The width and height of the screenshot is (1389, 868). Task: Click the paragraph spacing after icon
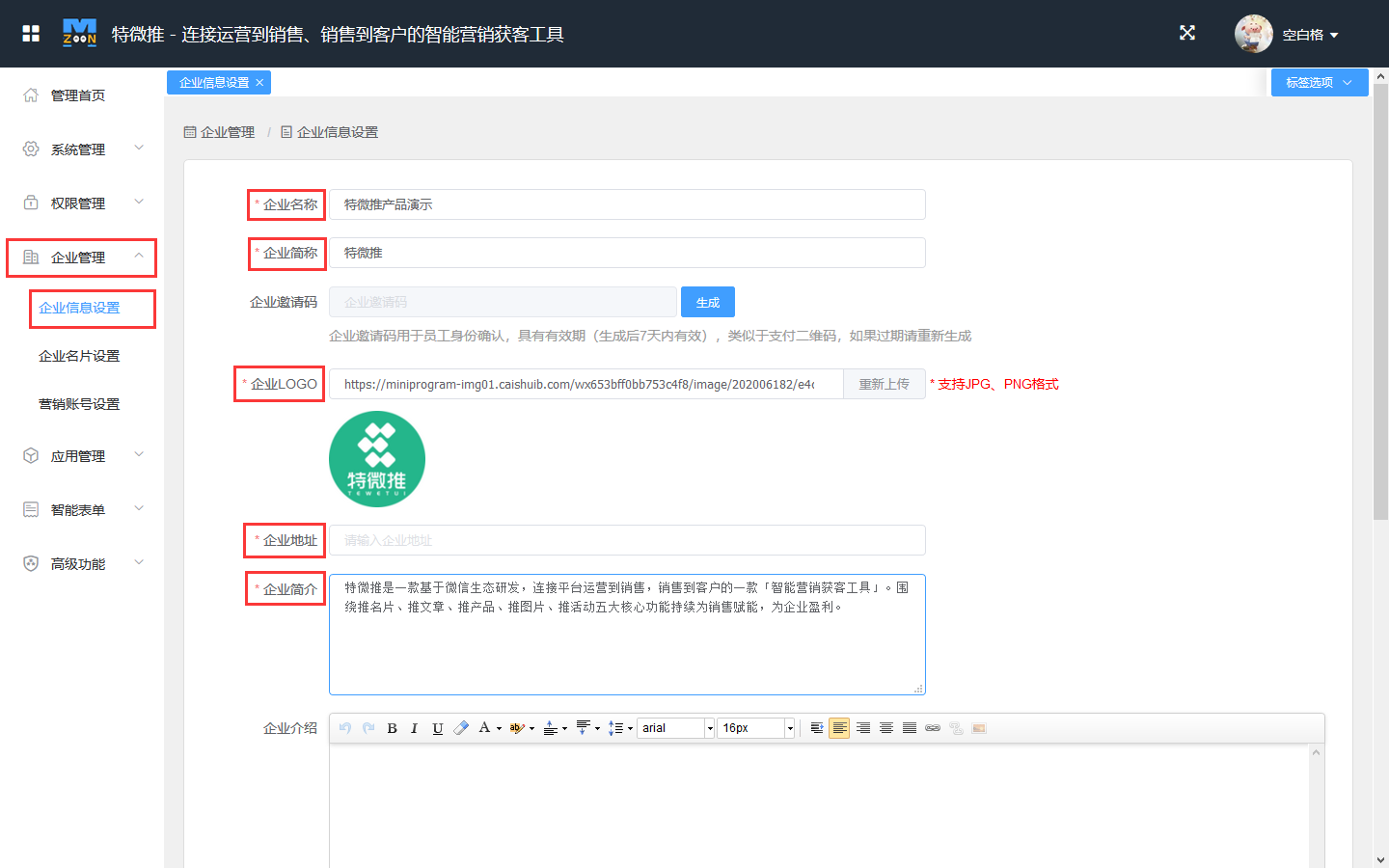583,728
